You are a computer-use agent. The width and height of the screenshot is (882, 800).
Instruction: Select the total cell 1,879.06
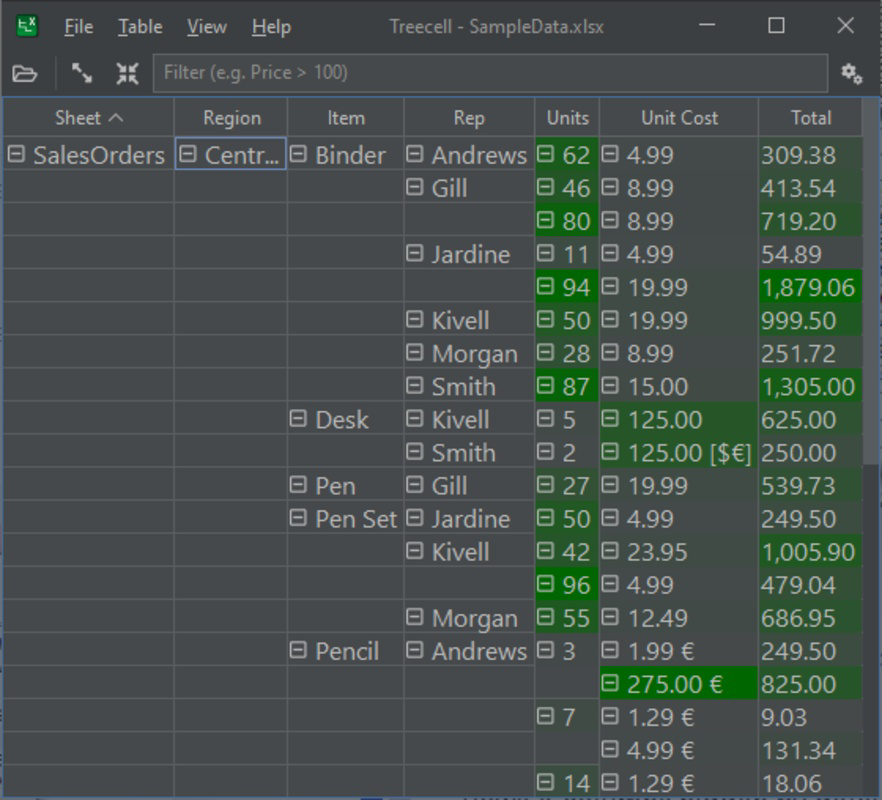810,287
